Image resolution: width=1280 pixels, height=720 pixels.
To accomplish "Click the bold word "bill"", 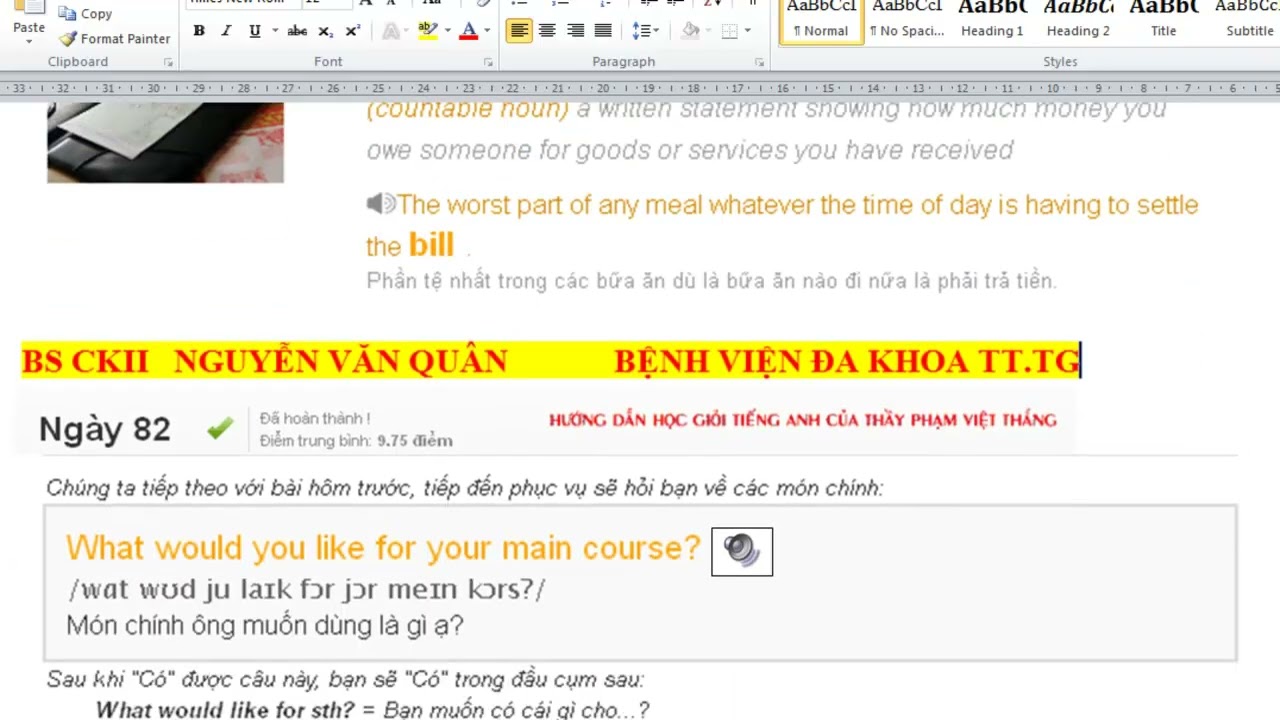I will 431,245.
